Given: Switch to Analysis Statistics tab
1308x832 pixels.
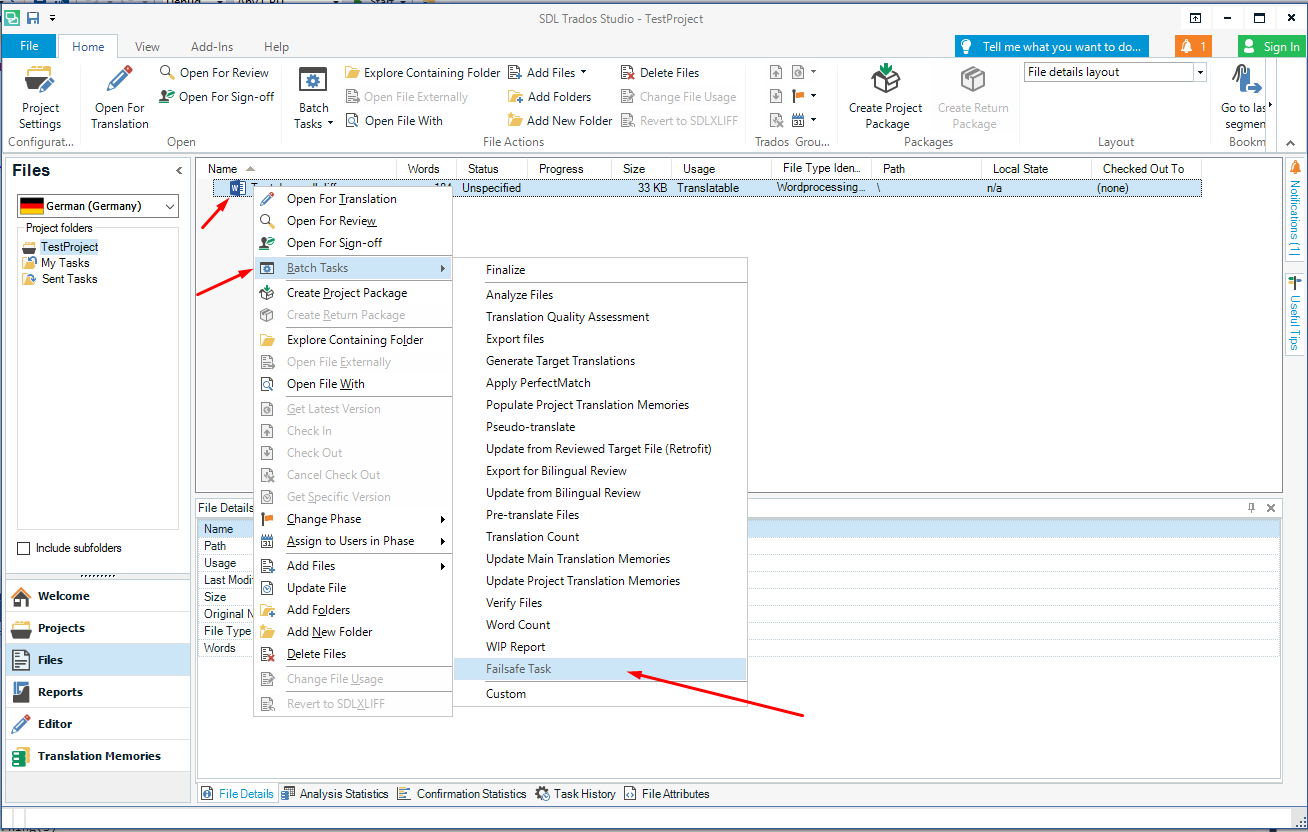Looking at the screenshot, I should [335, 794].
